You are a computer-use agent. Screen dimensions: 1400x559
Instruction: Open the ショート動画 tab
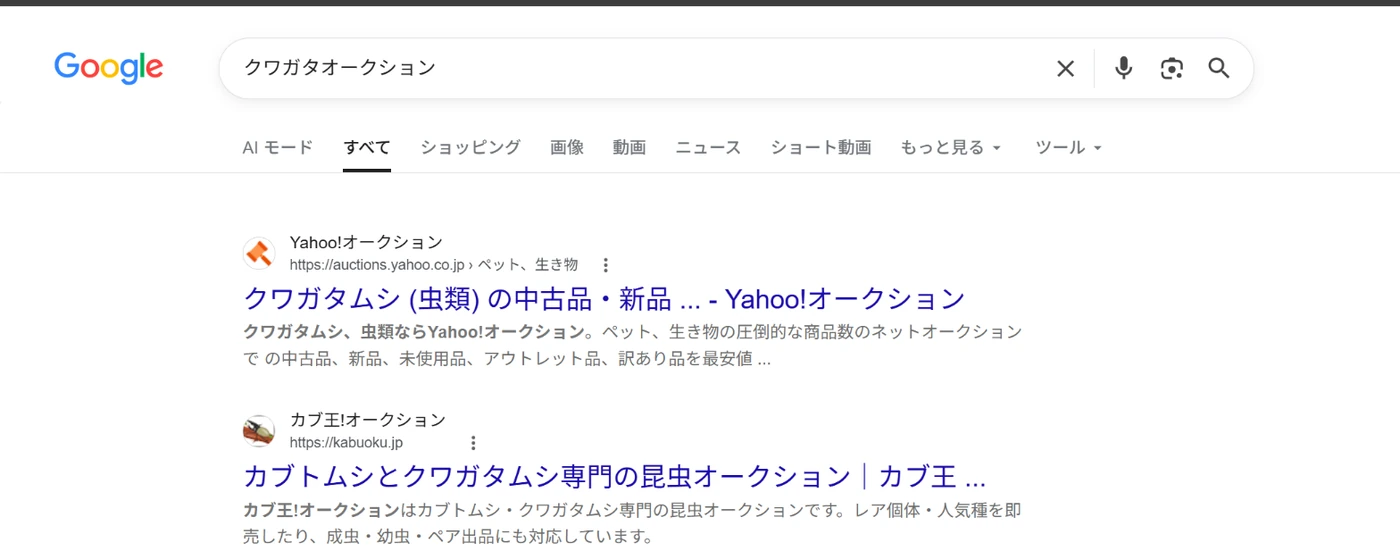pyautogui.click(x=821, y=147)
